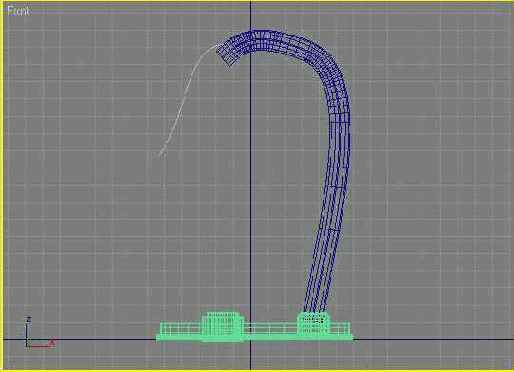Click the right end railing of green base
The image size is (514, 372).
click(340, 328)
